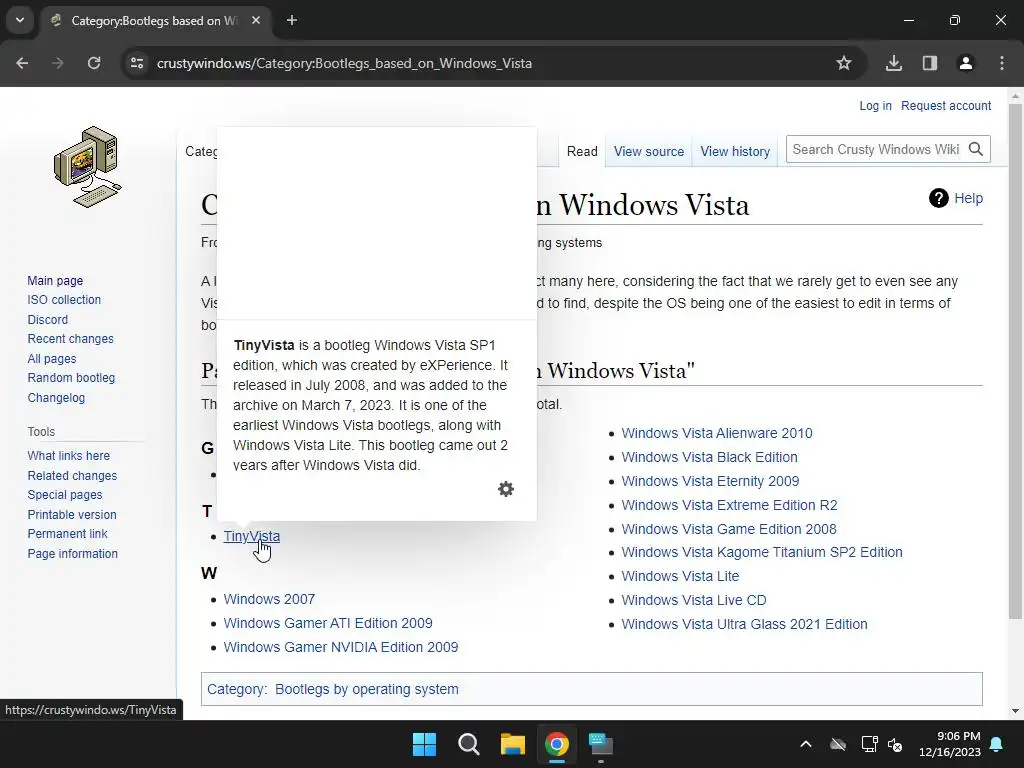The width and height of the screenshot is (1024, 768).
Task: Open Chrome downloads icon
Action: point(894,63)
